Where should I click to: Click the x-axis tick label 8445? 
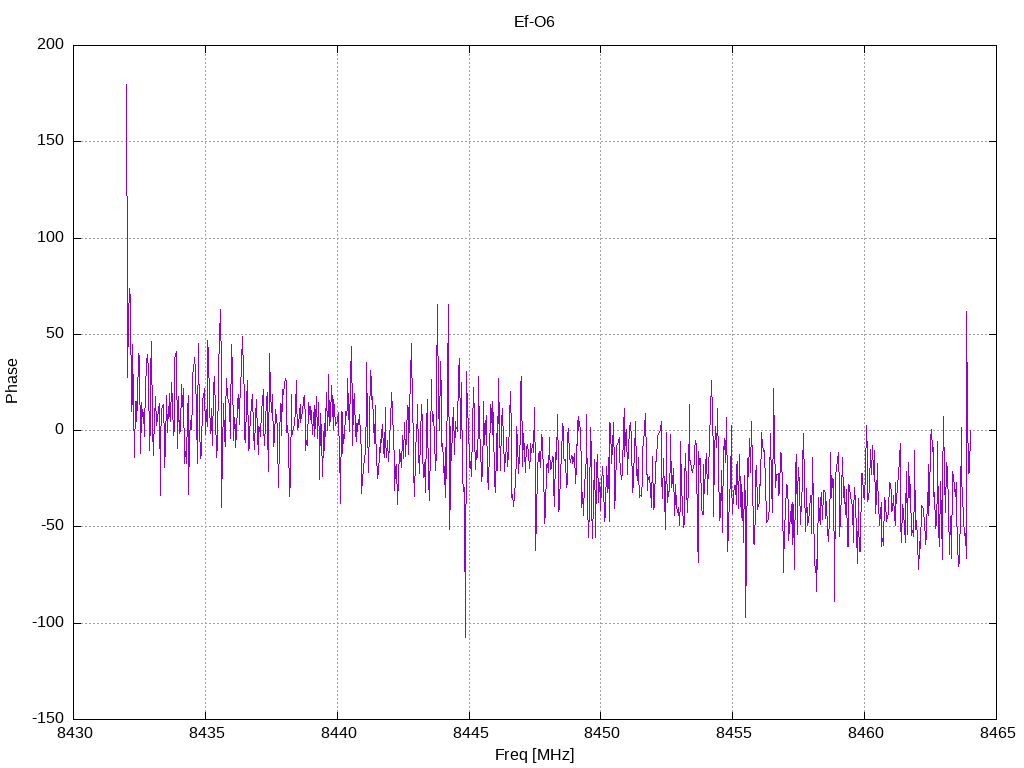[x=470, y=733]
